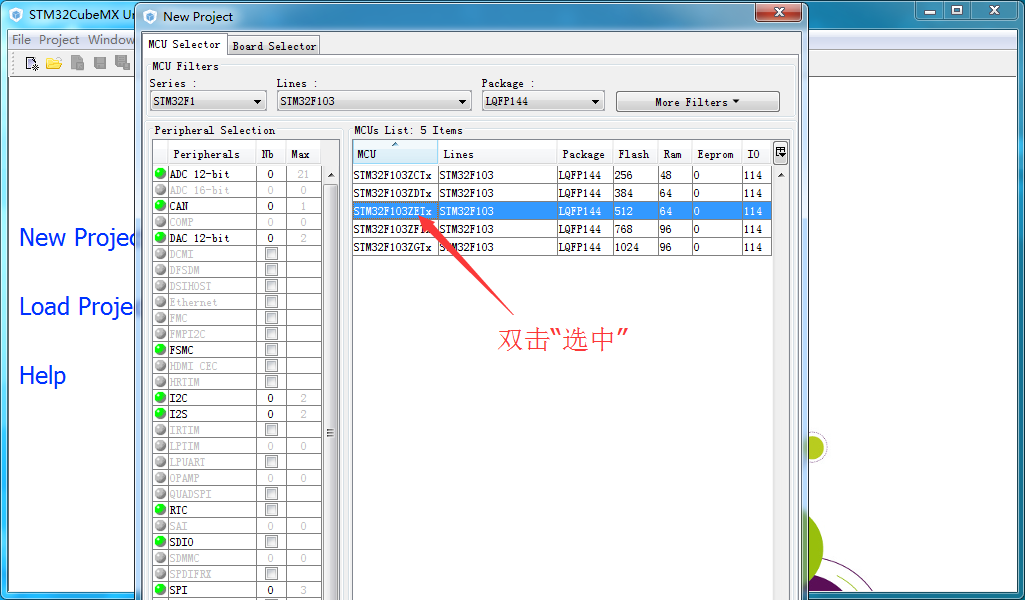The height and width of the screenshot is (600, 1025).
Task: Click the gray status dot beside COMP
Action: pos(160,222)
